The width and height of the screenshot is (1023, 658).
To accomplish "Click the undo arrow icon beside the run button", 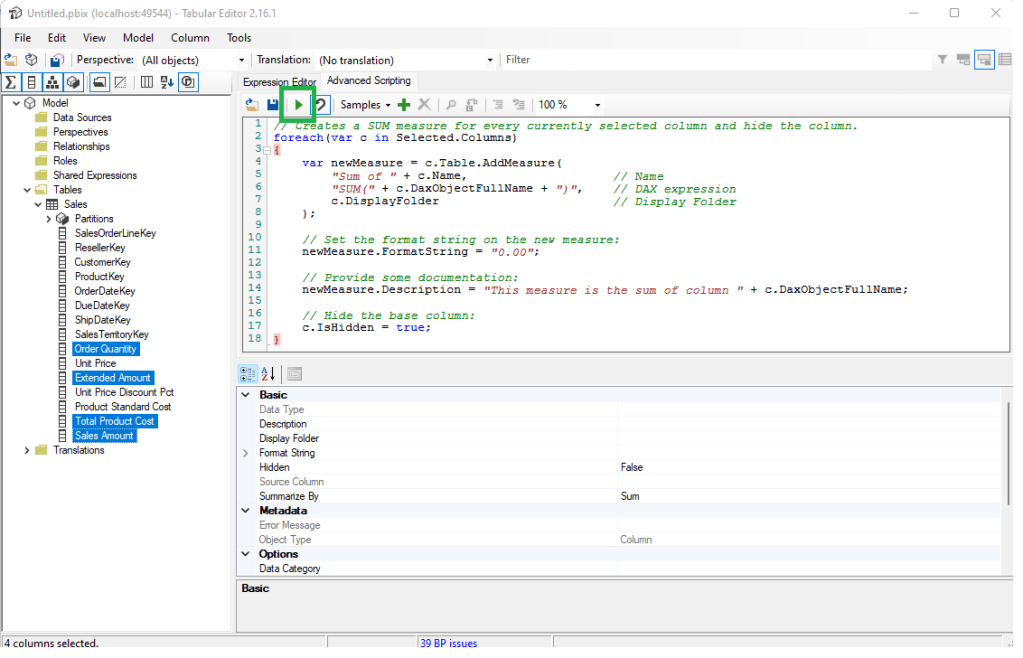I will coord(321,104).
